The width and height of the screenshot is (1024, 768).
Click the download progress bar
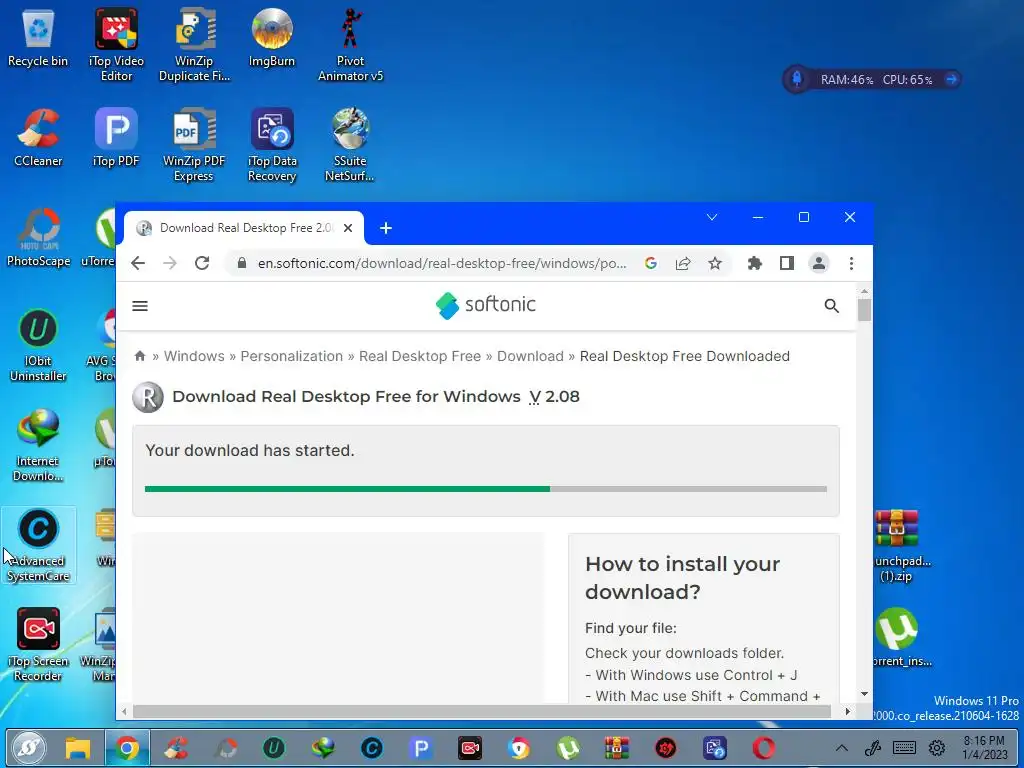click(x=486, y=488)
